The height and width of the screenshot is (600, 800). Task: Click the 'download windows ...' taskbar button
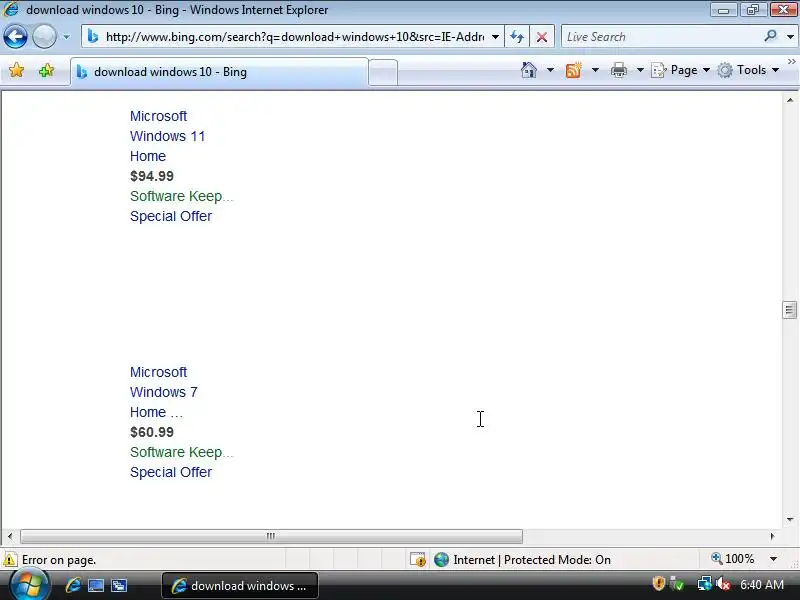click(240, 585)
